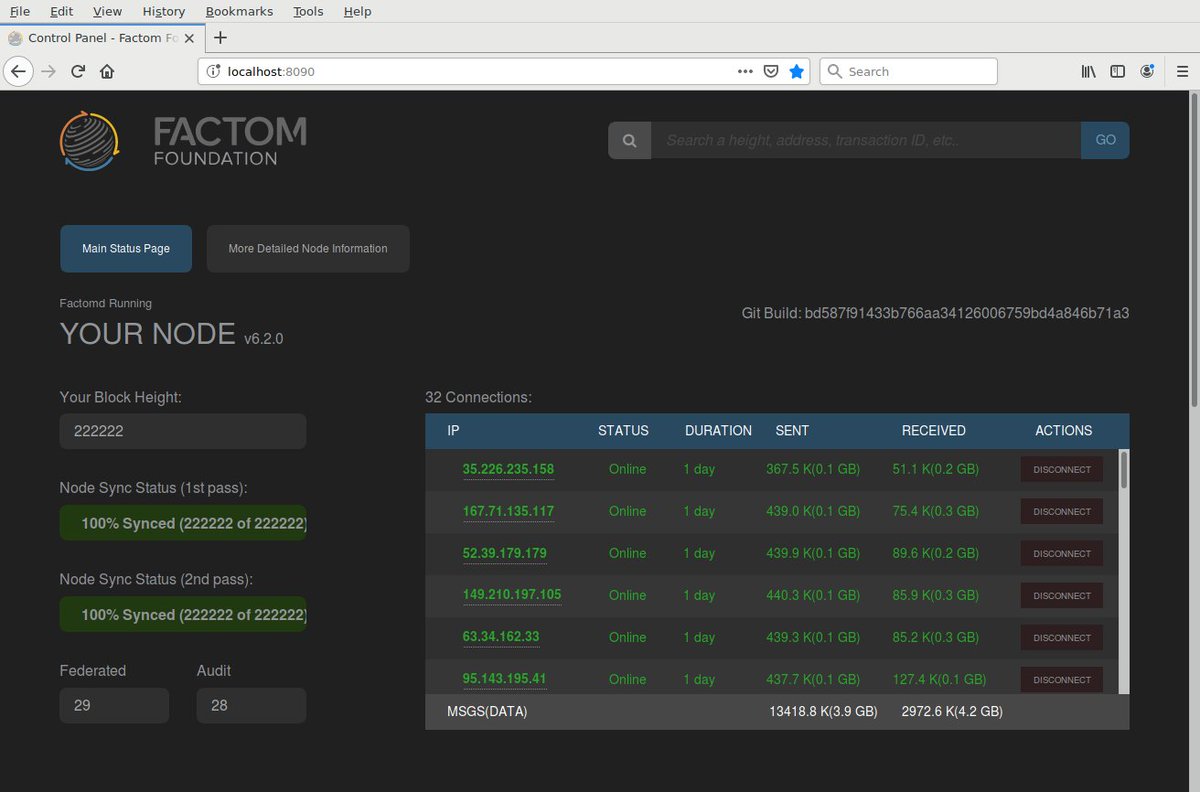Click the Forward arrow in toolbar
1200x792 pixels.
[x=47, y=71]
